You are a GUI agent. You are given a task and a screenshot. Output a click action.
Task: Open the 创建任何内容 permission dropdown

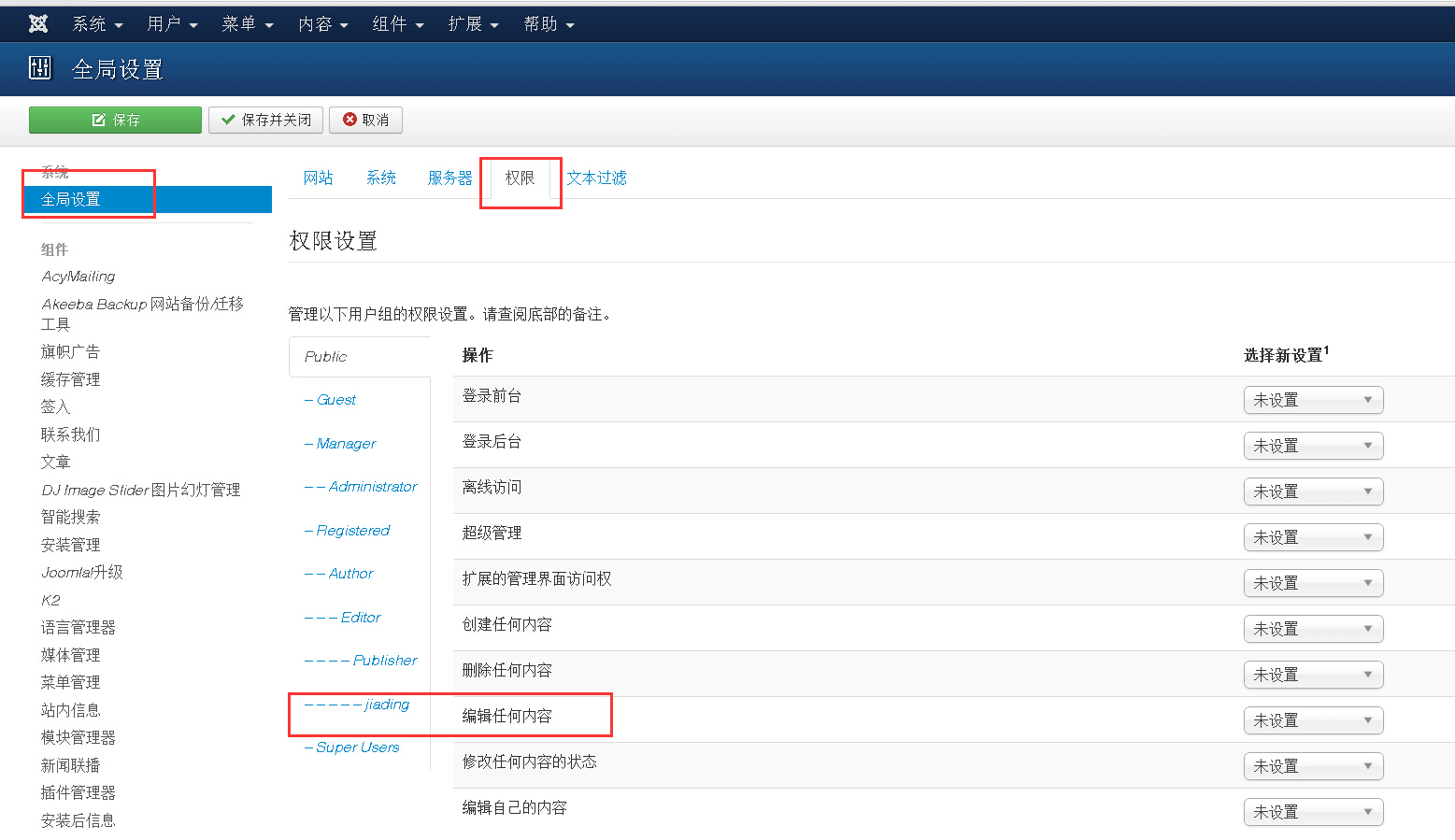pyautogui.click(x=1313, y=629)
